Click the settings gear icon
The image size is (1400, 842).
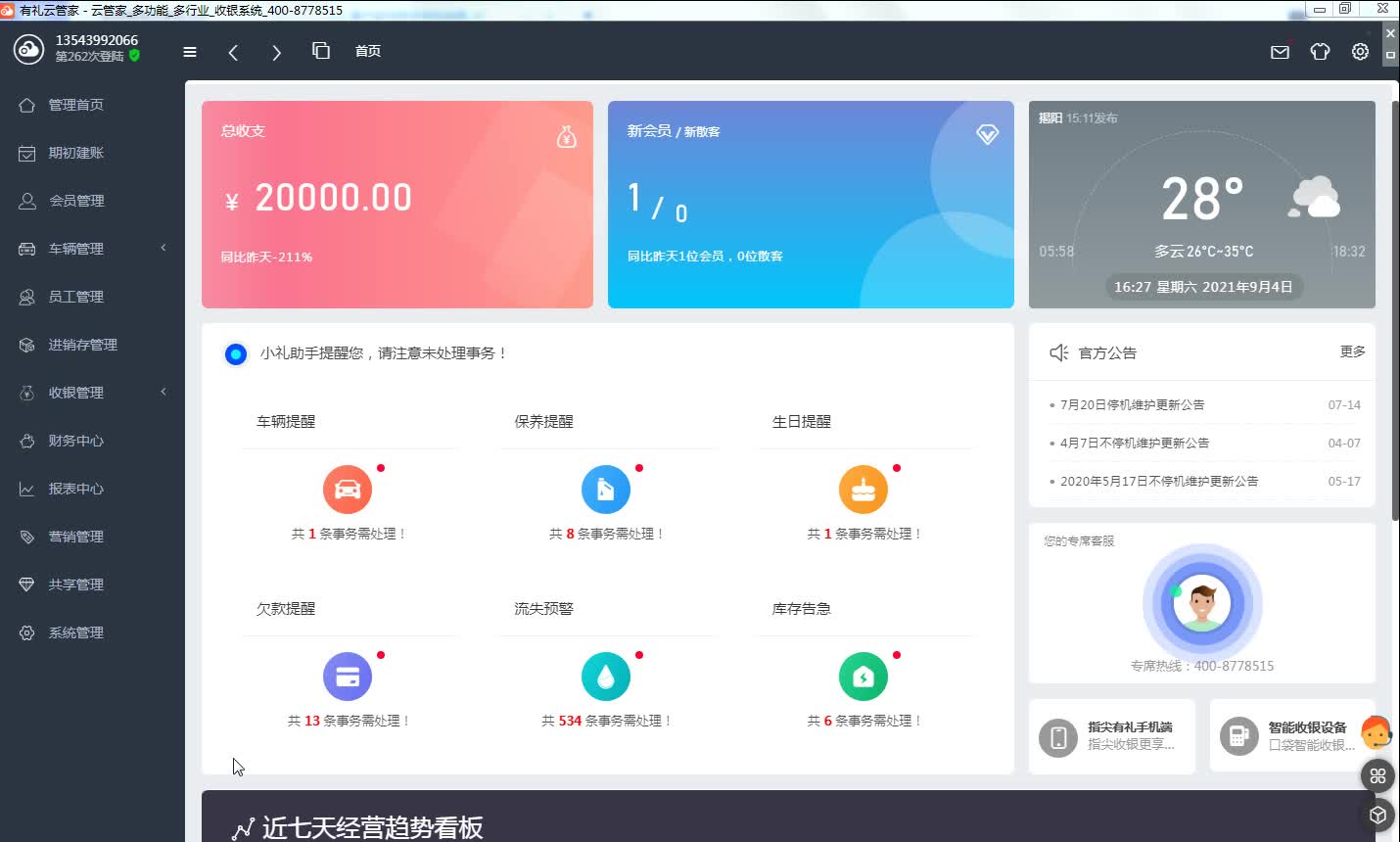pyautogui.click(x=1359, y=52)
